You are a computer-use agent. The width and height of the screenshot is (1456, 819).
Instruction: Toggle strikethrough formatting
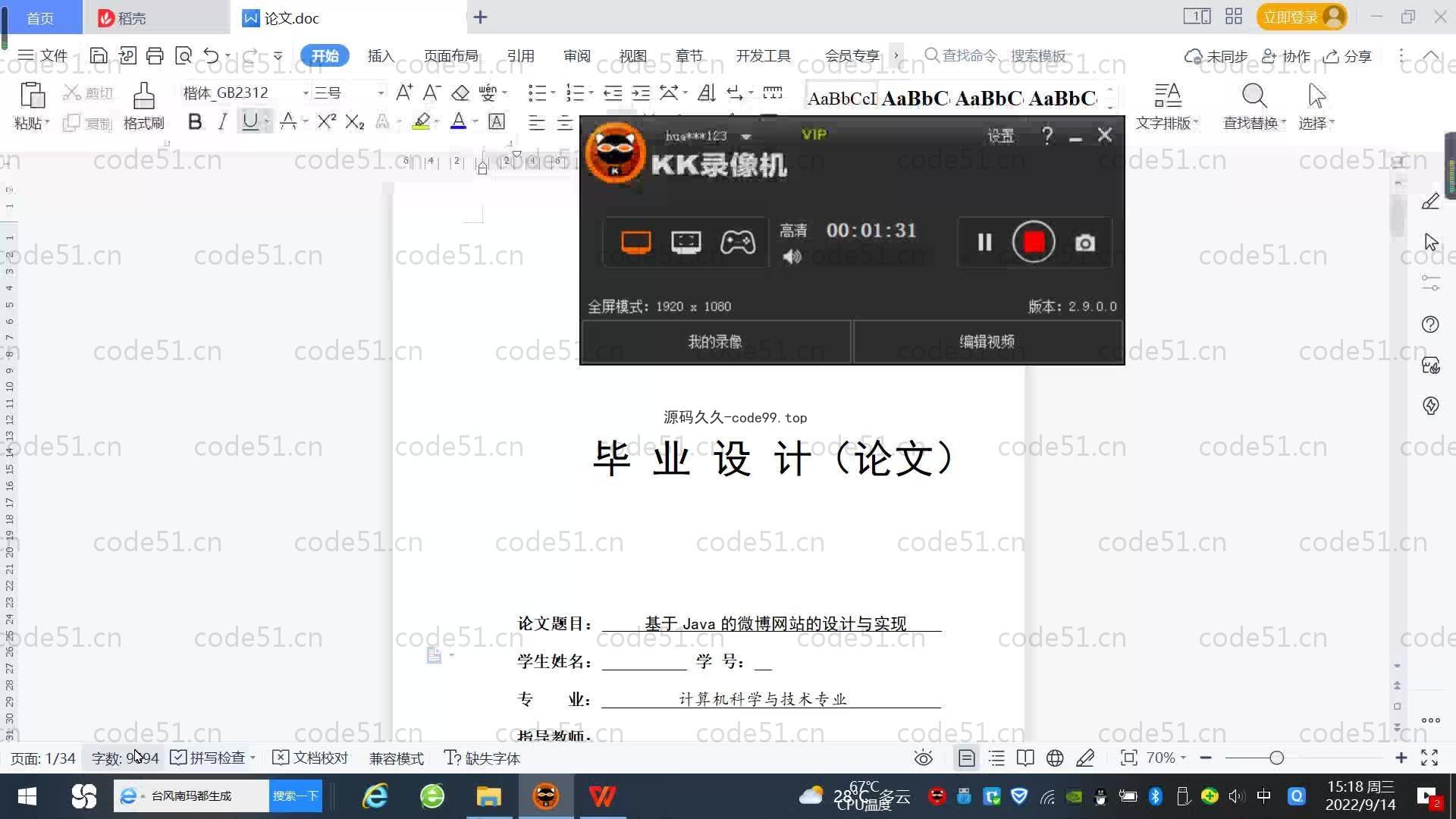point(288,121)
